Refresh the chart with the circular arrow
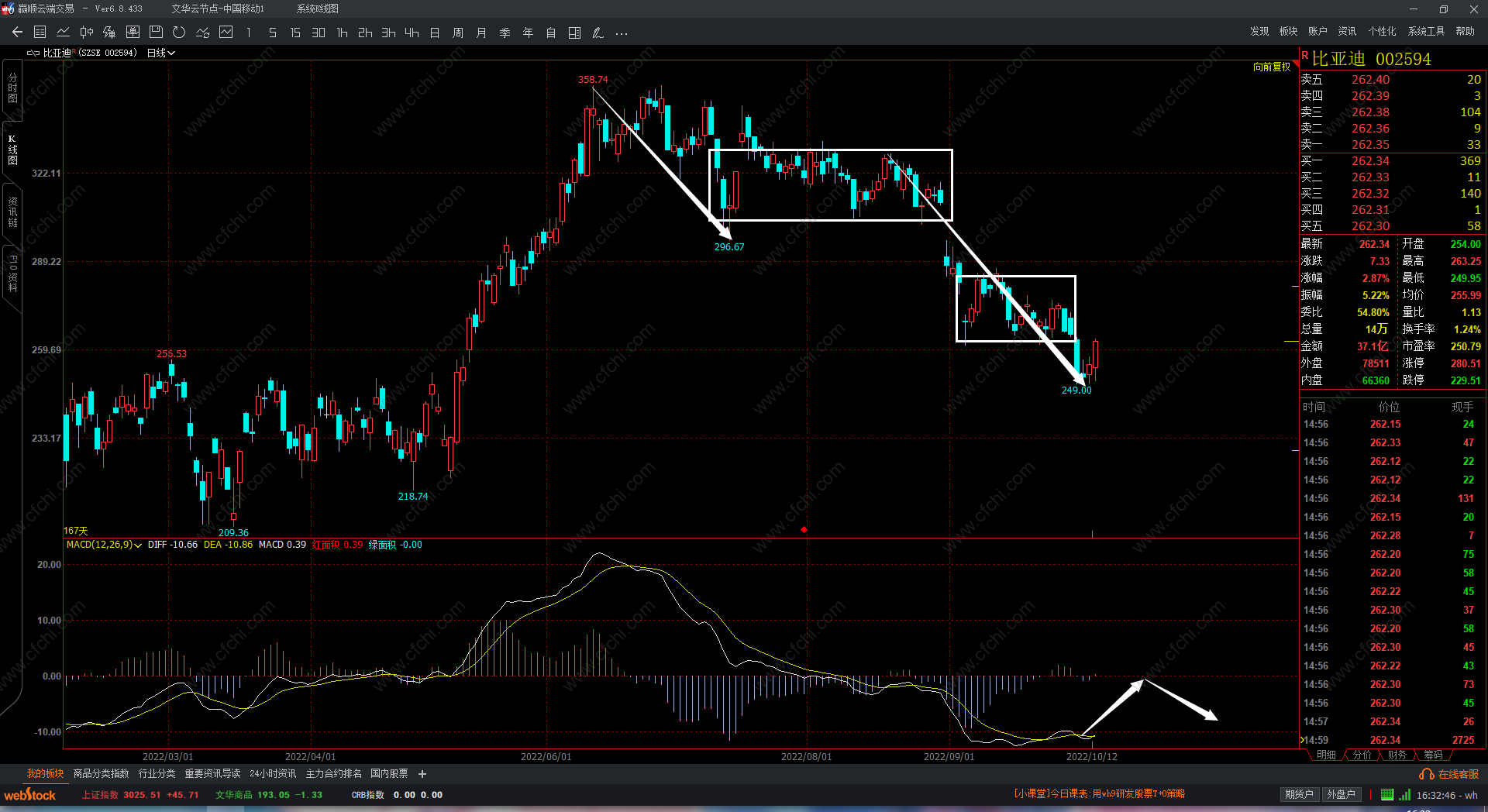The width and height of the screenshot is (1488, 812). pos(179,33)
